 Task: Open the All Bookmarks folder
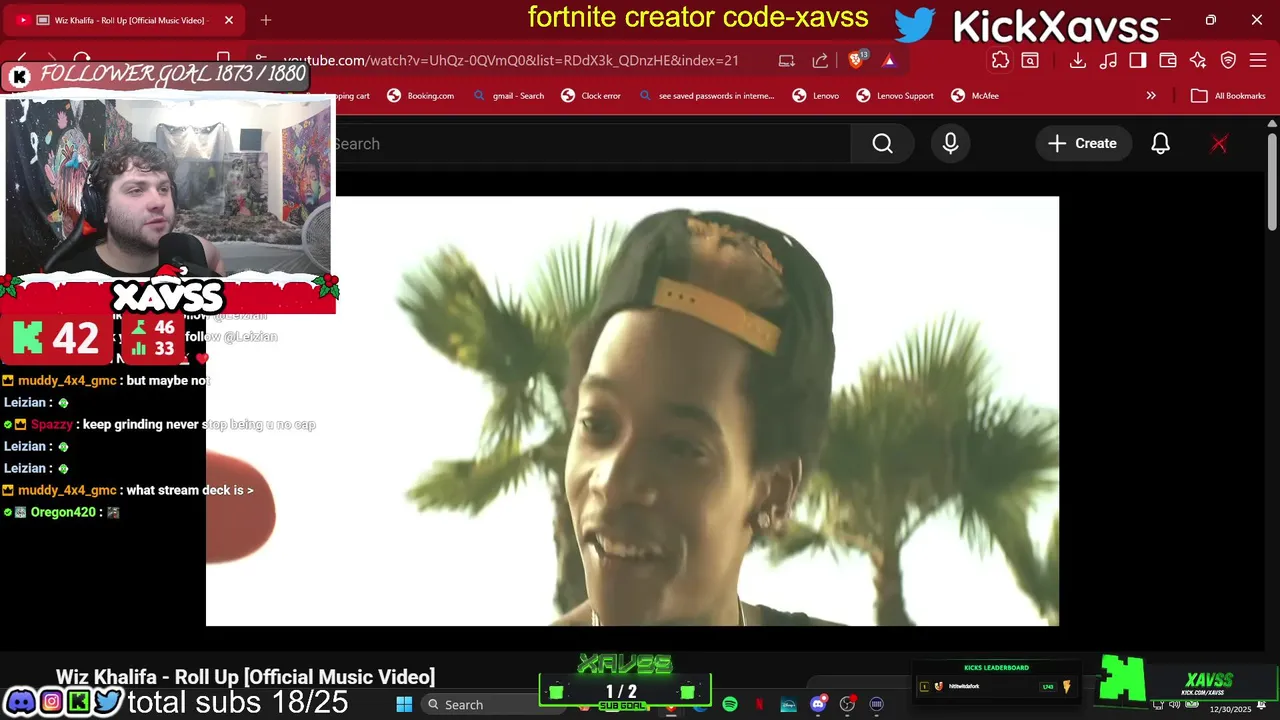pos(1228,96)
